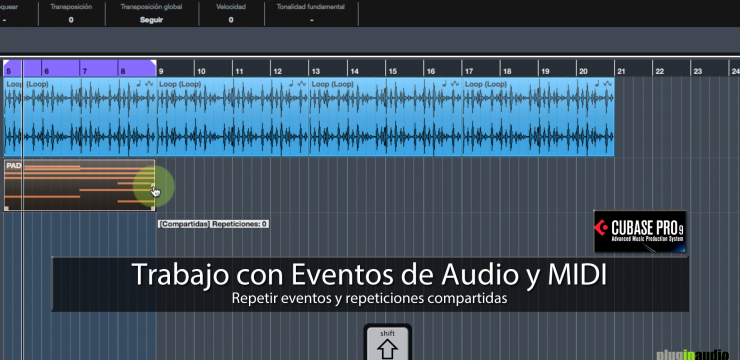The height and width of the screenshot is (360, 740).
Task: Select the Loop audio event starting at bar 9
Action: point(233,117)
